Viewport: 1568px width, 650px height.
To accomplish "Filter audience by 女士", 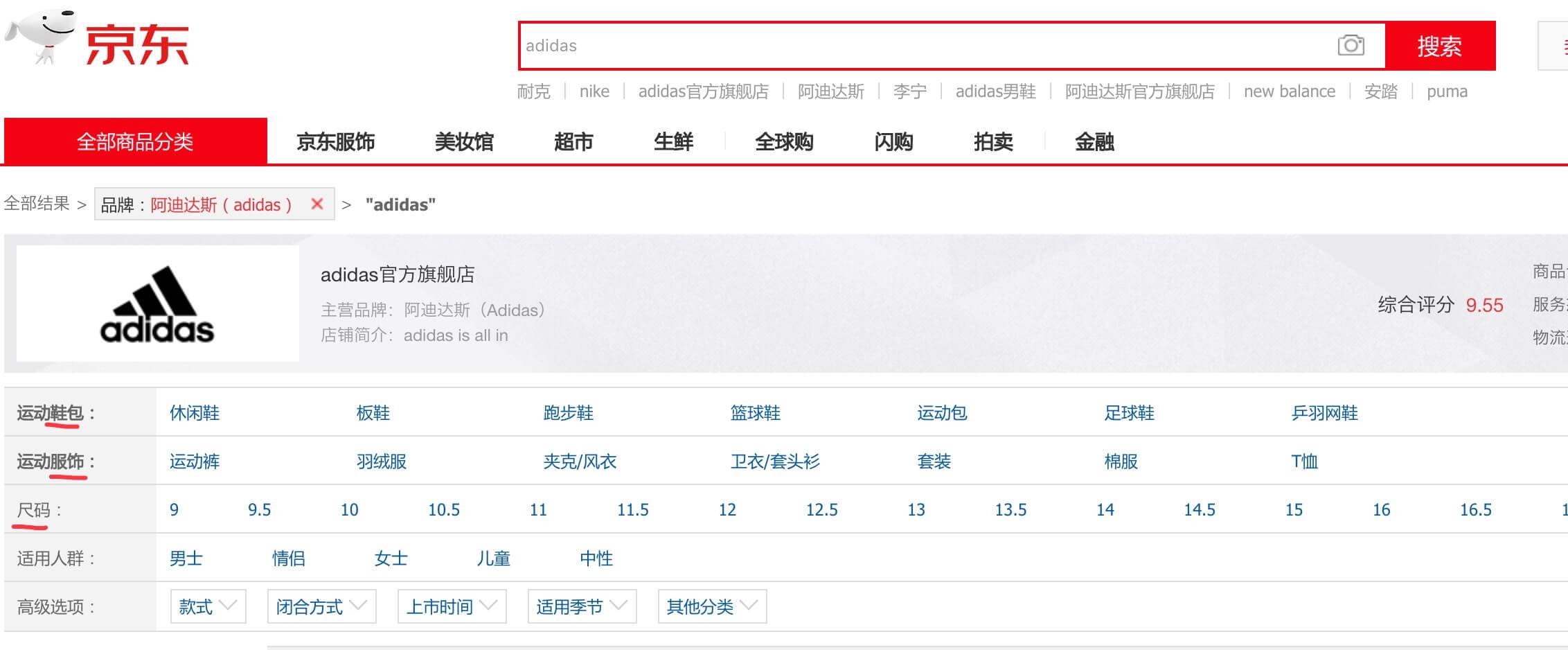I will click(x=391, y=559).
